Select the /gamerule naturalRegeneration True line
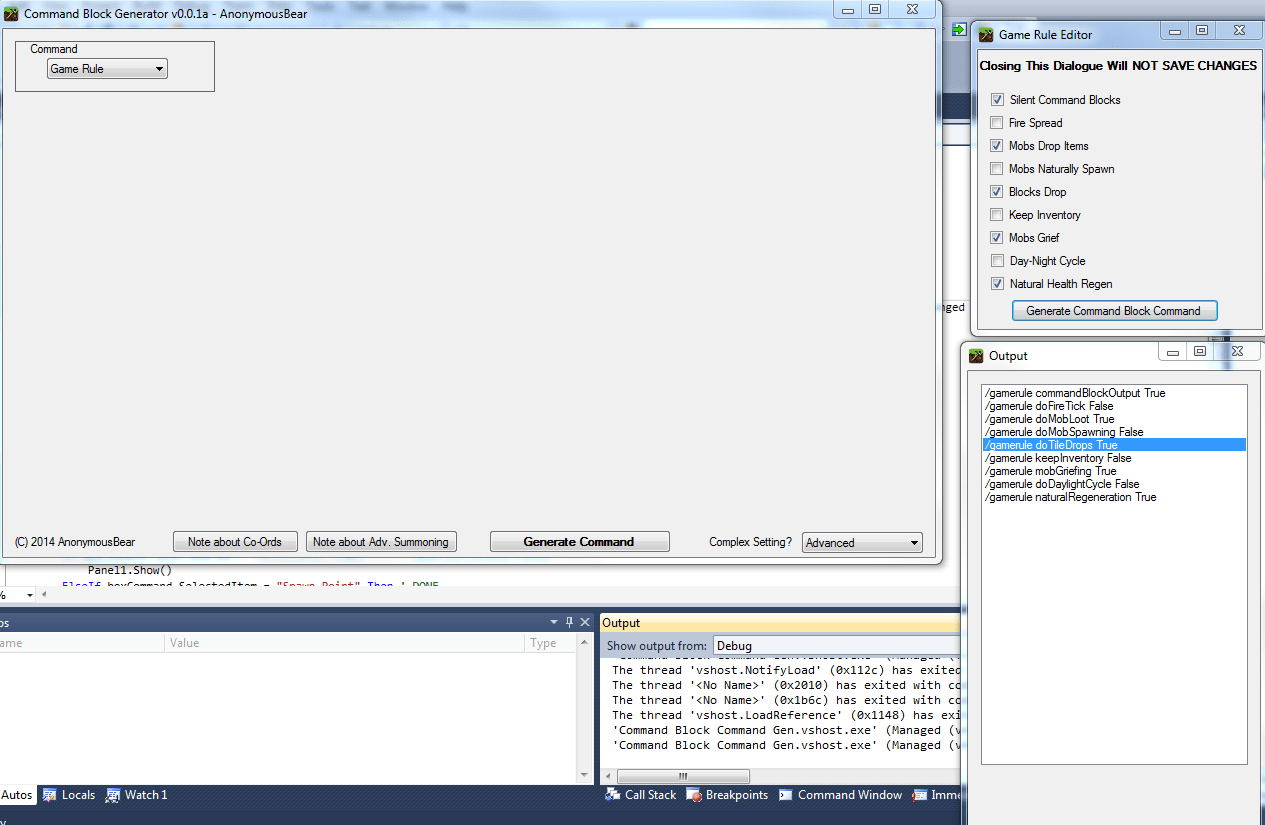Viewport: 1265px width, 825px height. 1114,497
